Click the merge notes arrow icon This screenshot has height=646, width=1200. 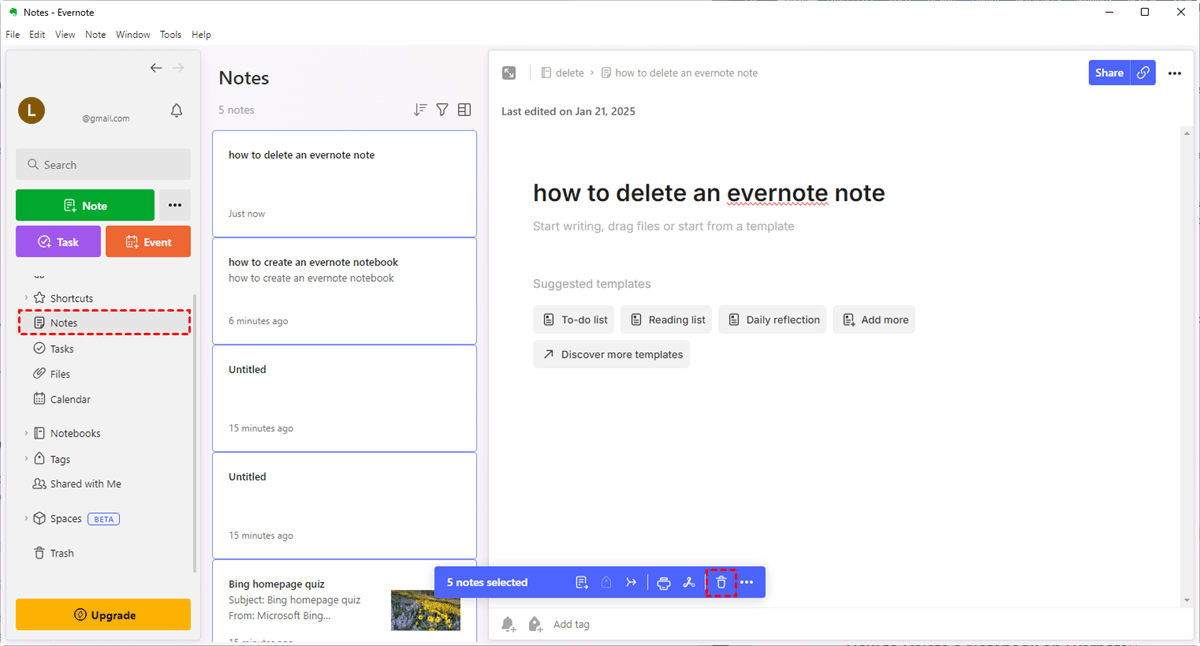coord(631,582)
